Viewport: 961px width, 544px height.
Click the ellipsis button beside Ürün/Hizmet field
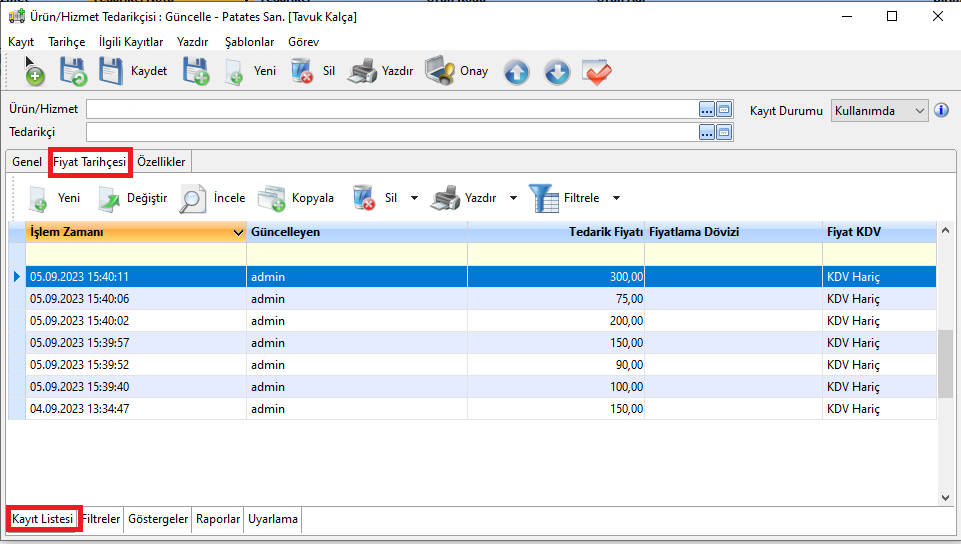click(707, 109)
